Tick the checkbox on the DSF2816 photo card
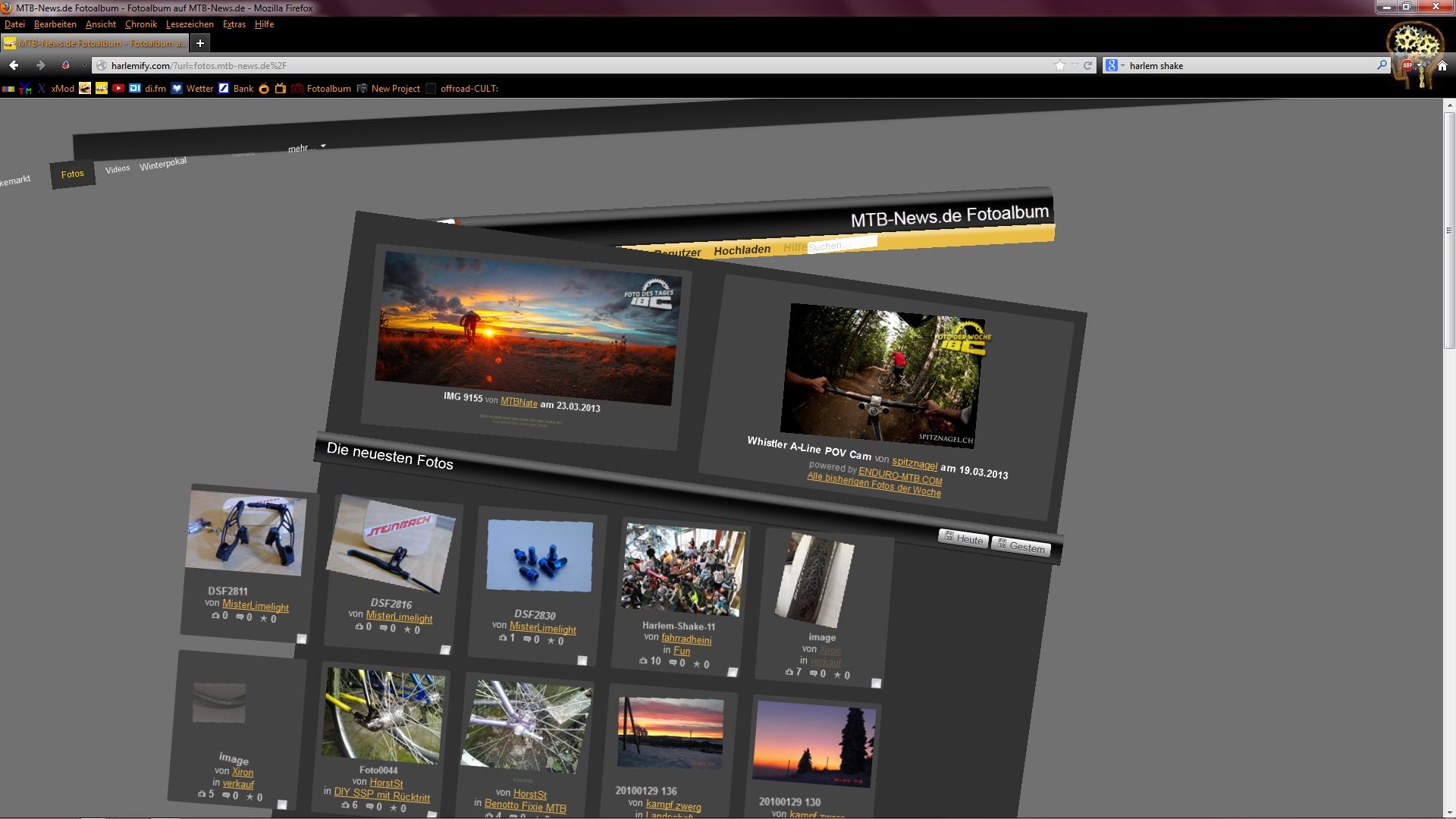The width and height of the screenshot is (1456, 819). click(445, 650)
